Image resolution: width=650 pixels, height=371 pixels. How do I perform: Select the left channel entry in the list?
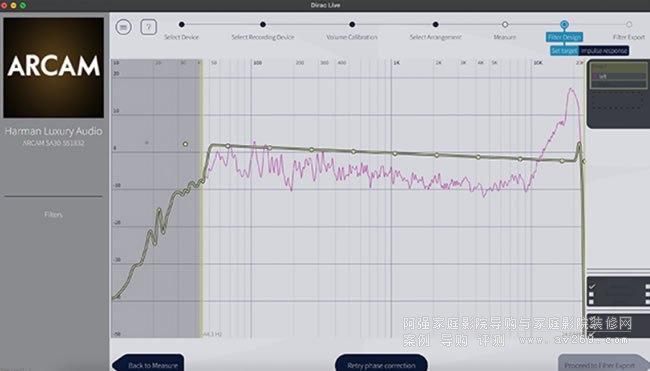click(x=618, y=76)
